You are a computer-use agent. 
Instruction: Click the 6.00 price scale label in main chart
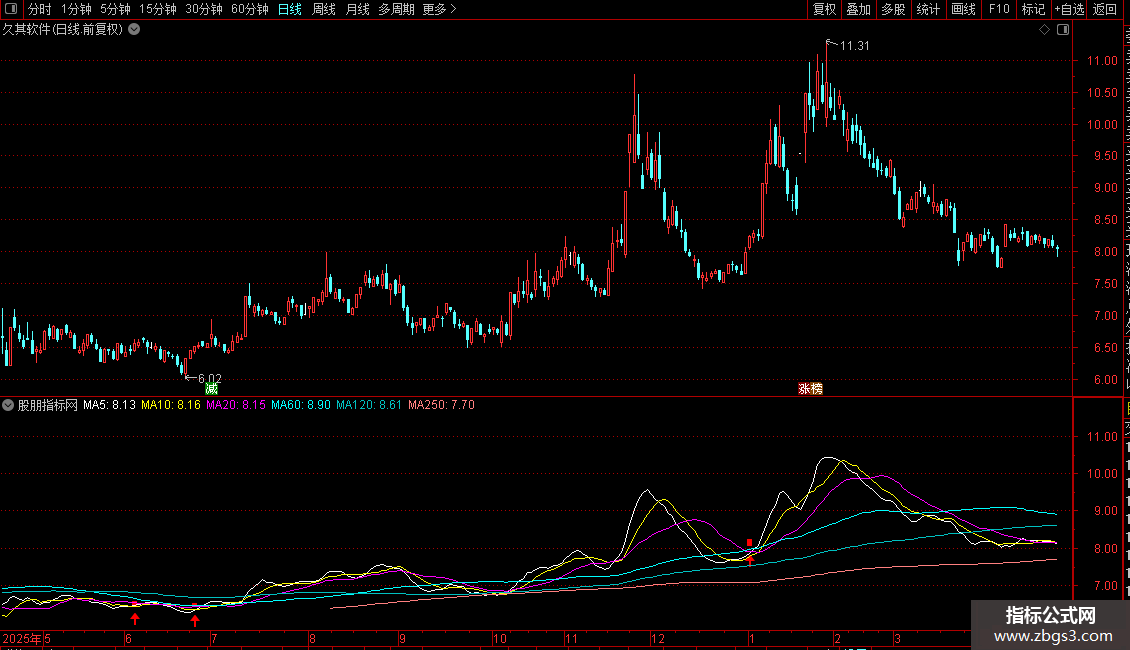coord(1105,380)
